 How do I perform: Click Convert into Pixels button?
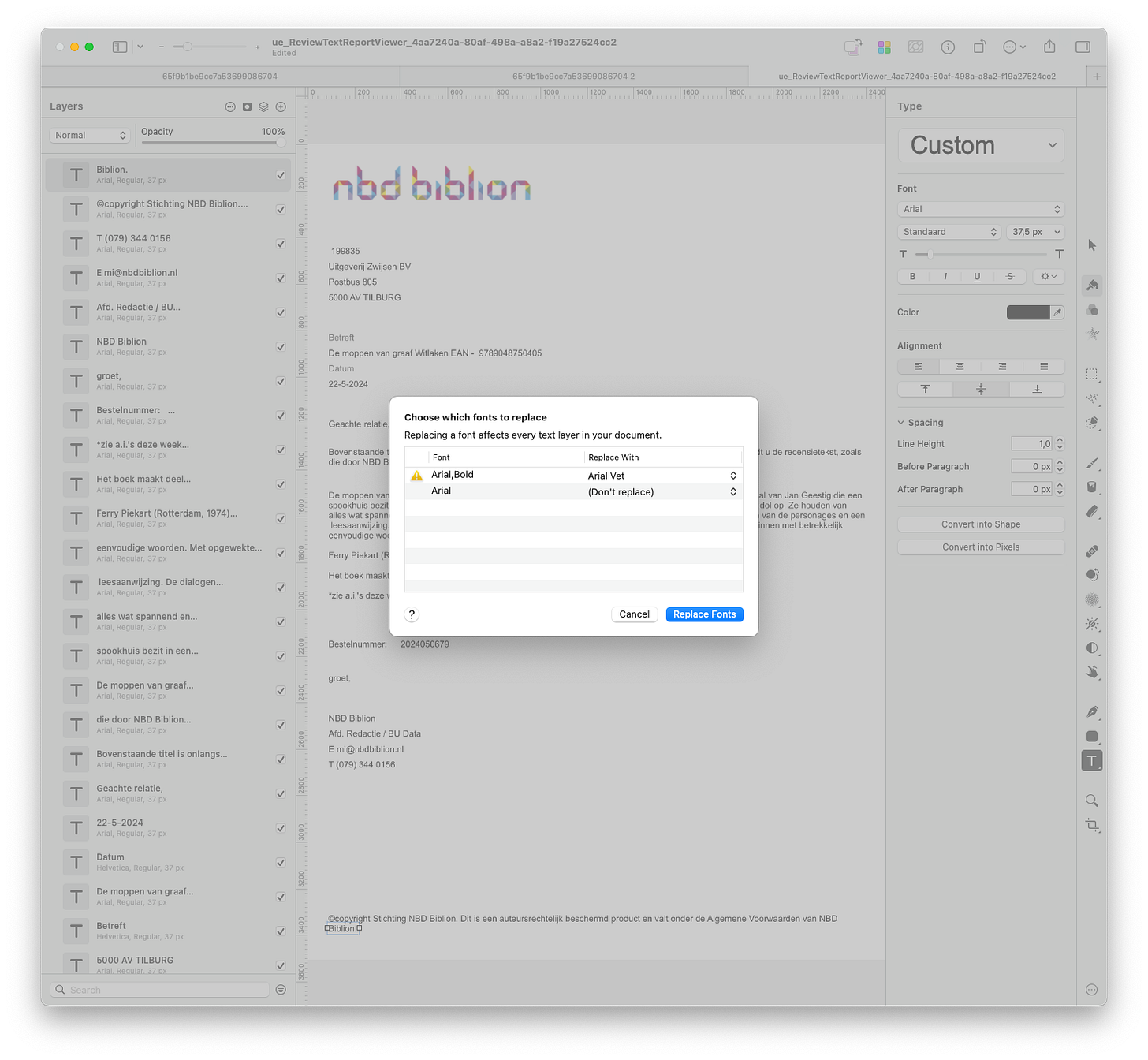point(981,547)
